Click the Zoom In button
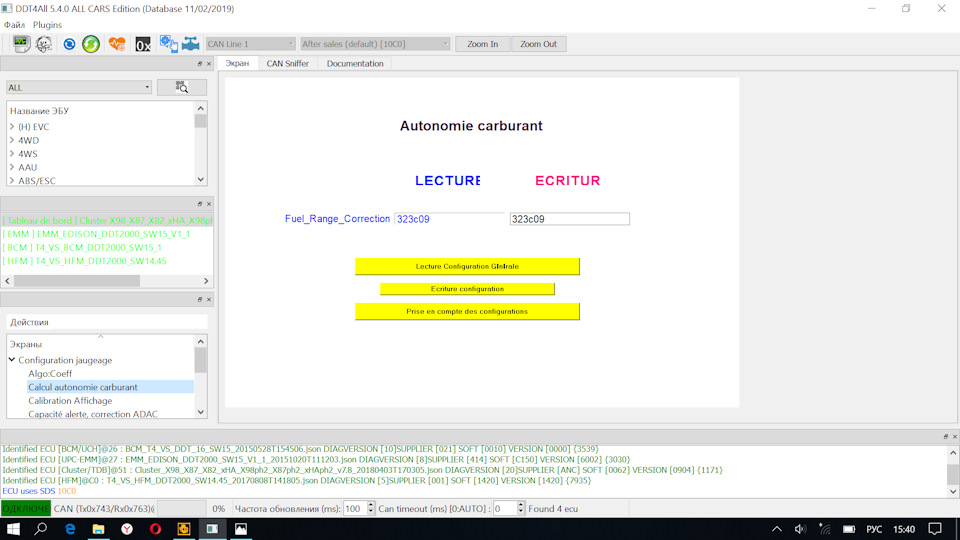The width and height of the screenshot is (960, 540). pyautogui.click(x=482, y=44)
